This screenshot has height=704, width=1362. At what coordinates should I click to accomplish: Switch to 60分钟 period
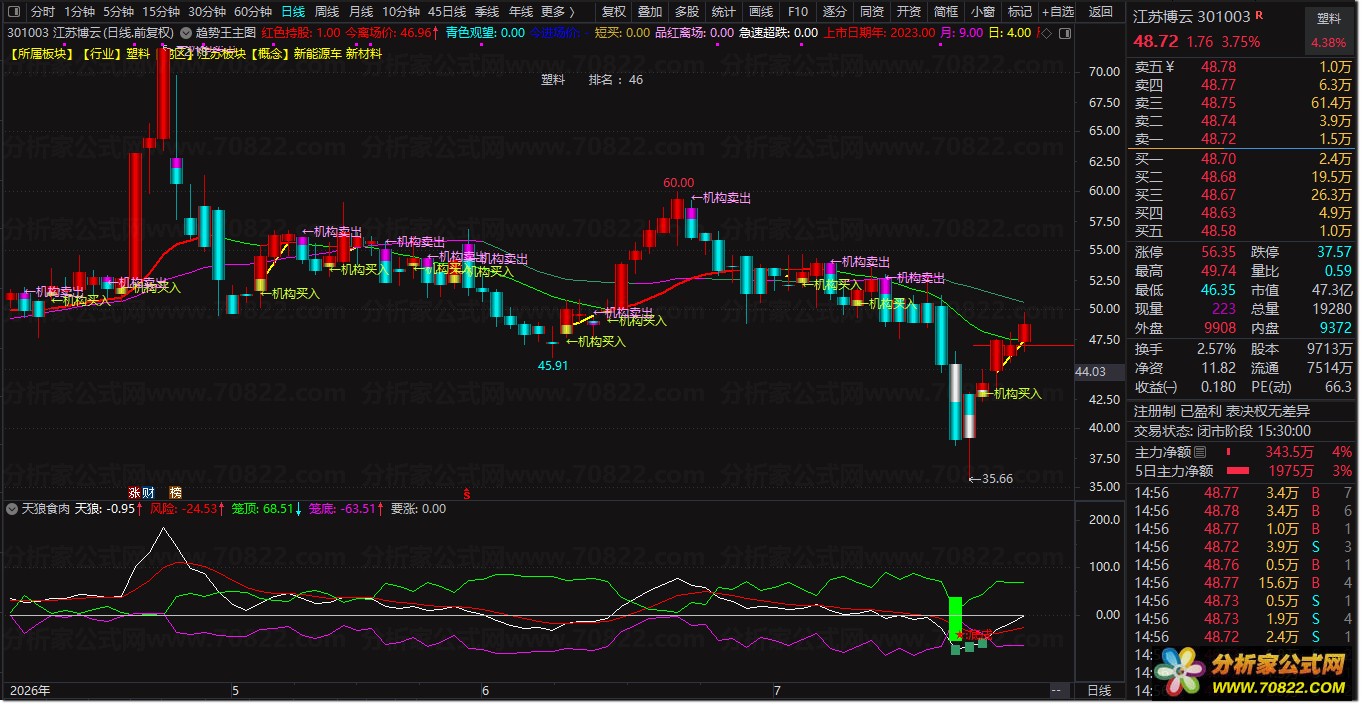coord(253,12)
